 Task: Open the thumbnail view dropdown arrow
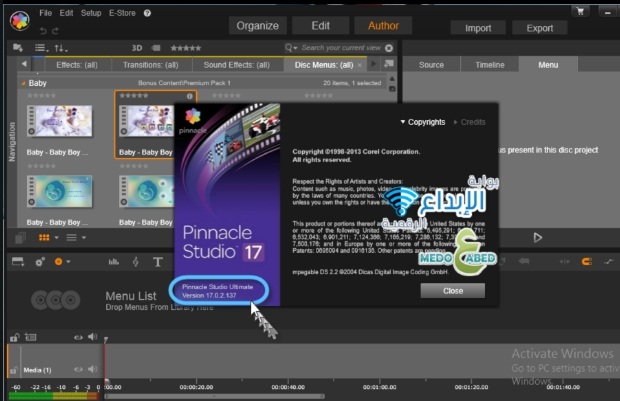point(57,238)
